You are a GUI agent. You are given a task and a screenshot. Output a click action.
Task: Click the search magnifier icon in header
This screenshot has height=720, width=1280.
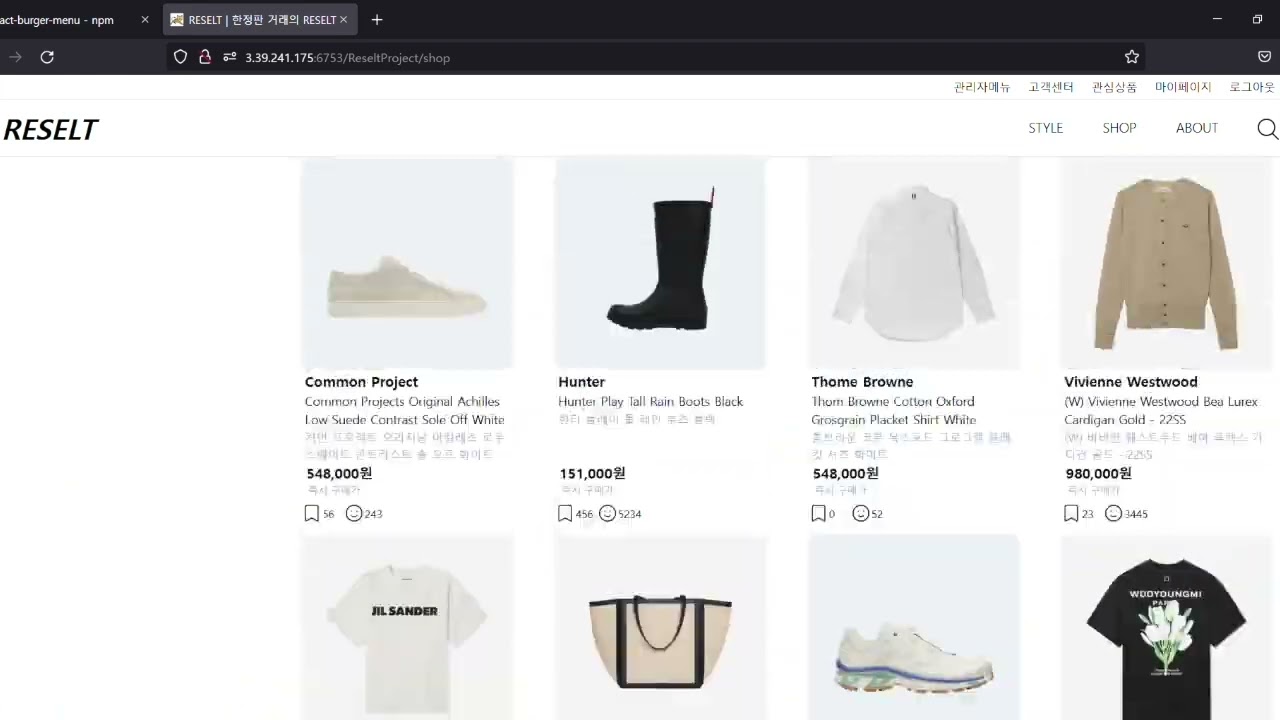1267,129
